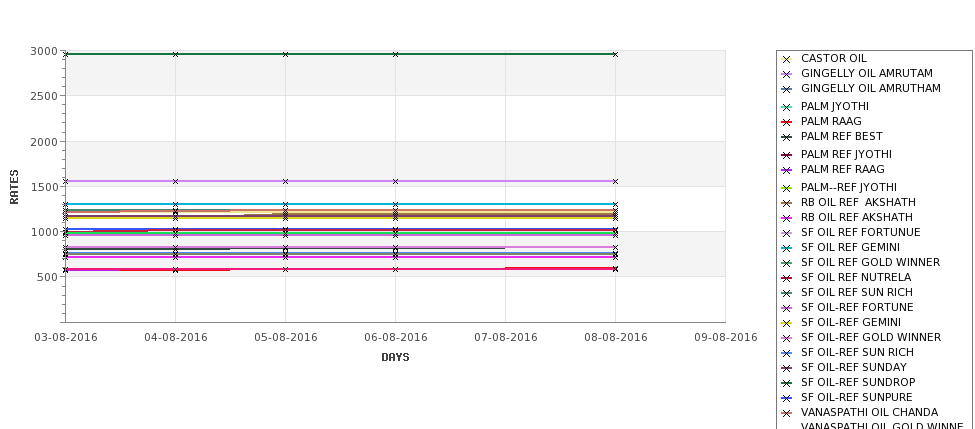Click the 1550 purple line point at 06-08-2016
The width and height of the screenshot is (975, 429).
coord(395,182)
